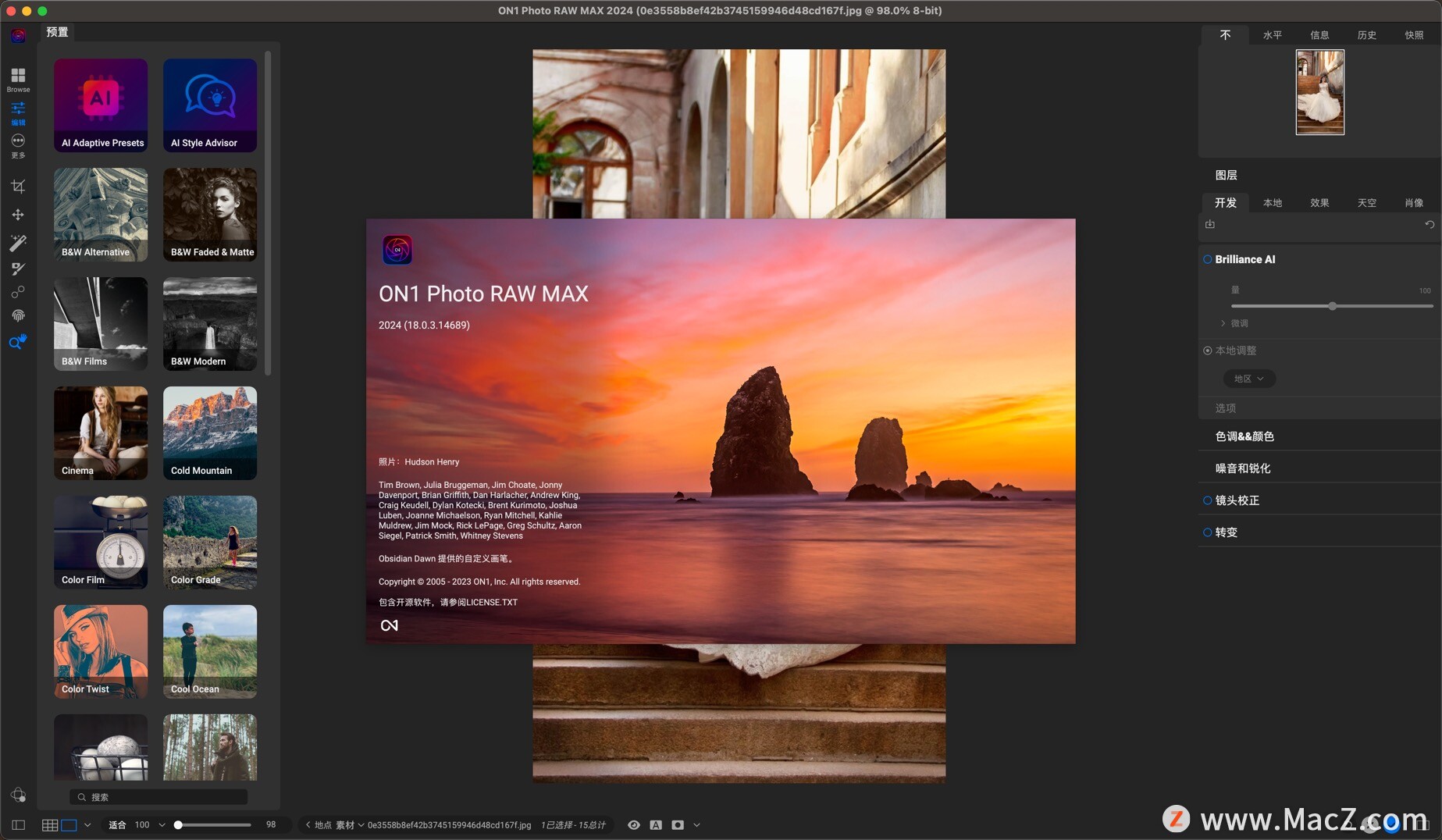1442x840 pixels.
Task: Open the mask view options dropdown arrow
Action: click(x=696, y=824)
